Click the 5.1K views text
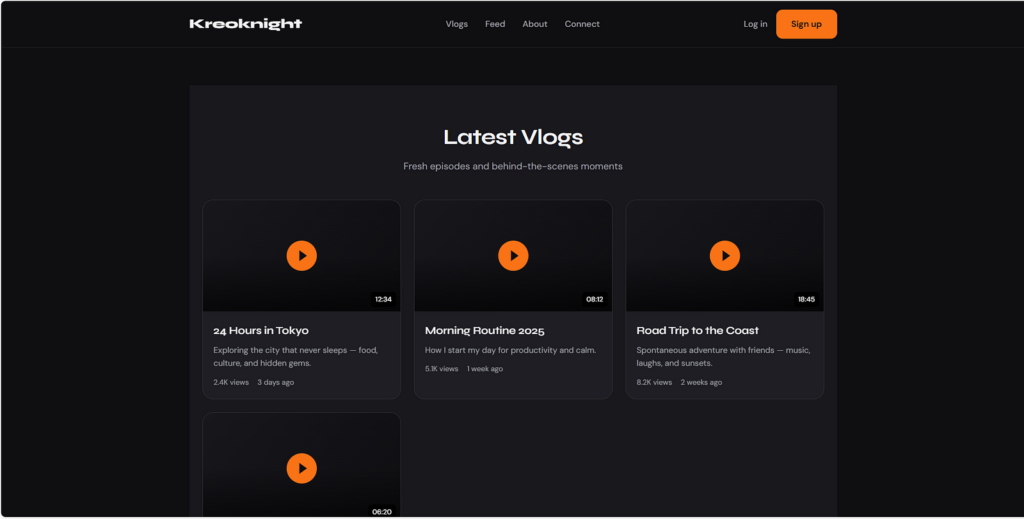The image size is (1024, 519). 441,369
